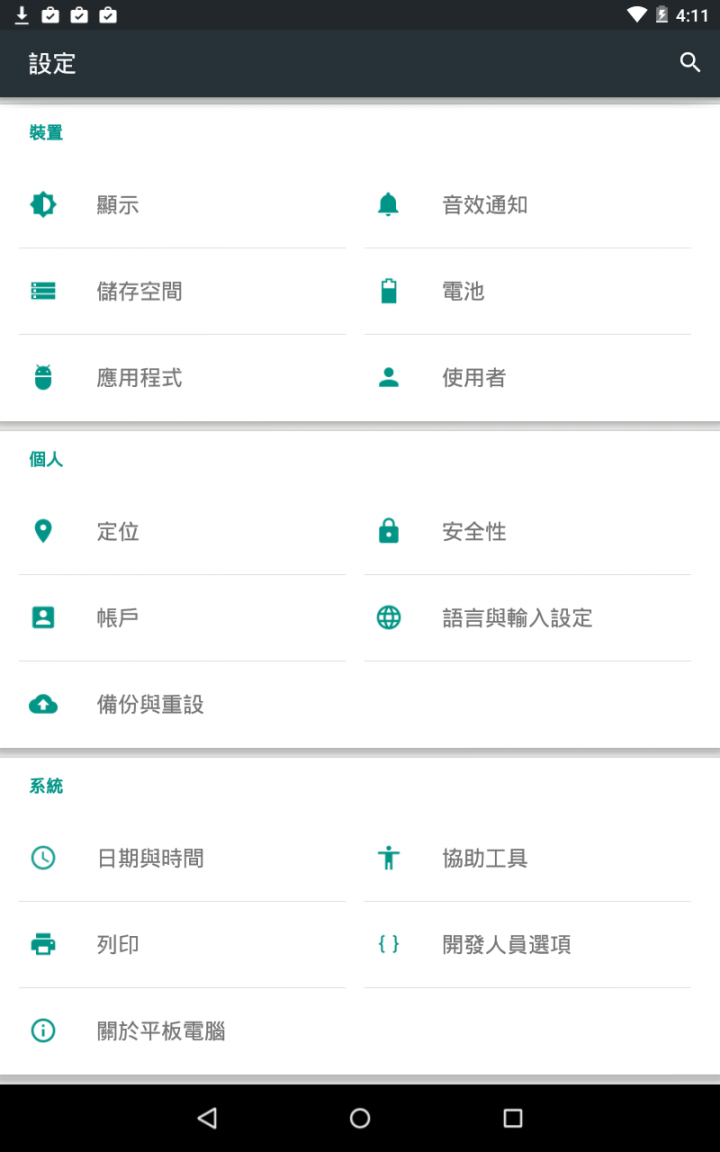This screenshot has width=720, height=1152.
Task: Tap the printer icon beside 列印
Action: (43, 944)
